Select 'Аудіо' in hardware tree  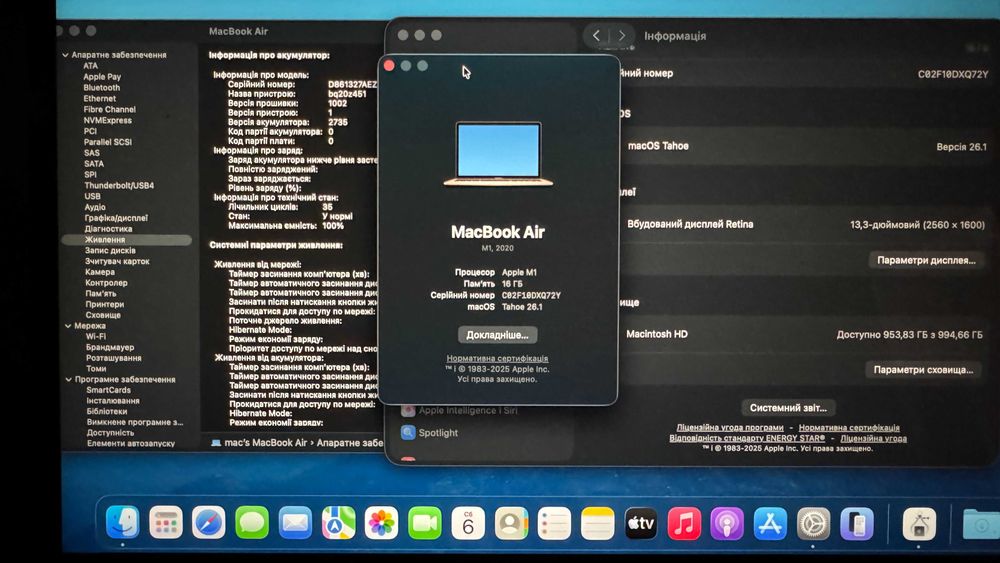pos(95,207)
